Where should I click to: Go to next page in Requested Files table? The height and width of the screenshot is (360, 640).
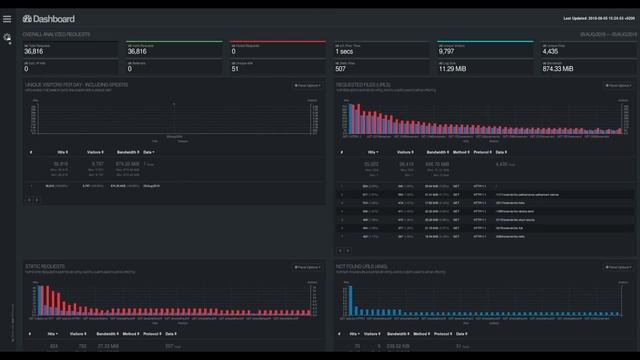coord(348,251)
